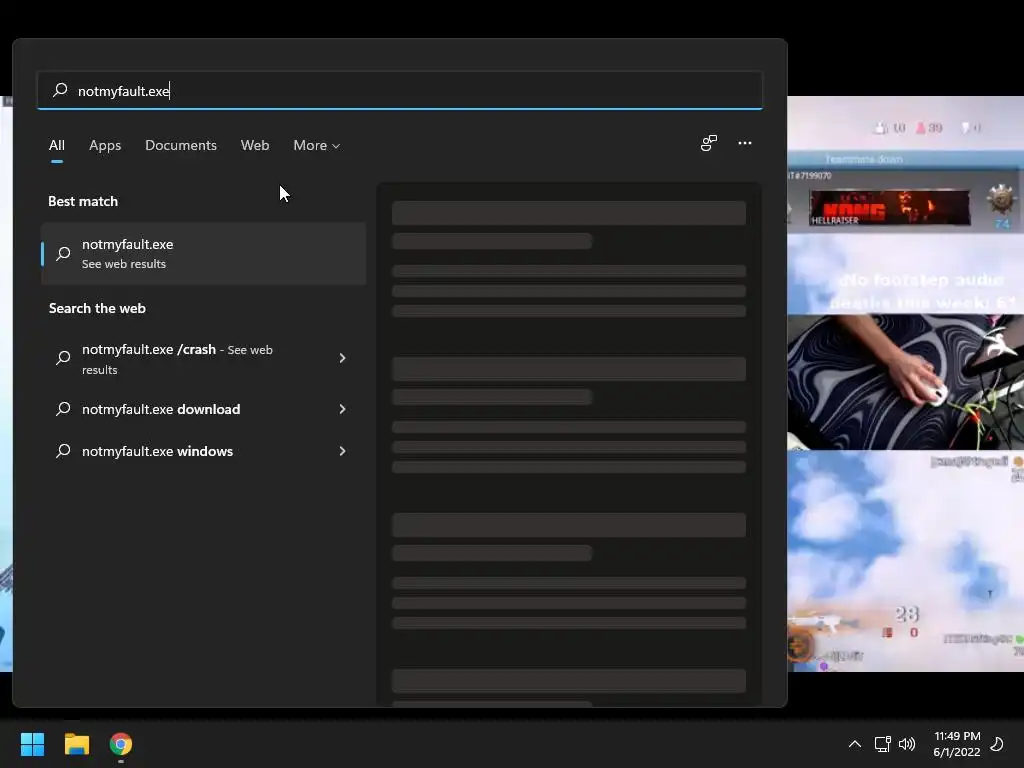Open the network status tray icon
The image size is (1024, 768).
coord(882,744)
